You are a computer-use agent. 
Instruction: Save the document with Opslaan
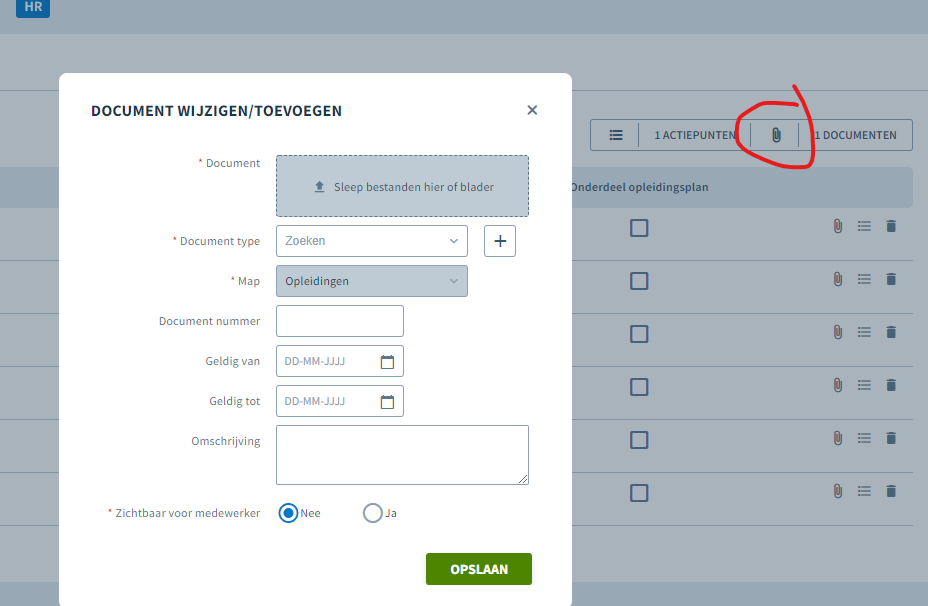pos(479,569)
